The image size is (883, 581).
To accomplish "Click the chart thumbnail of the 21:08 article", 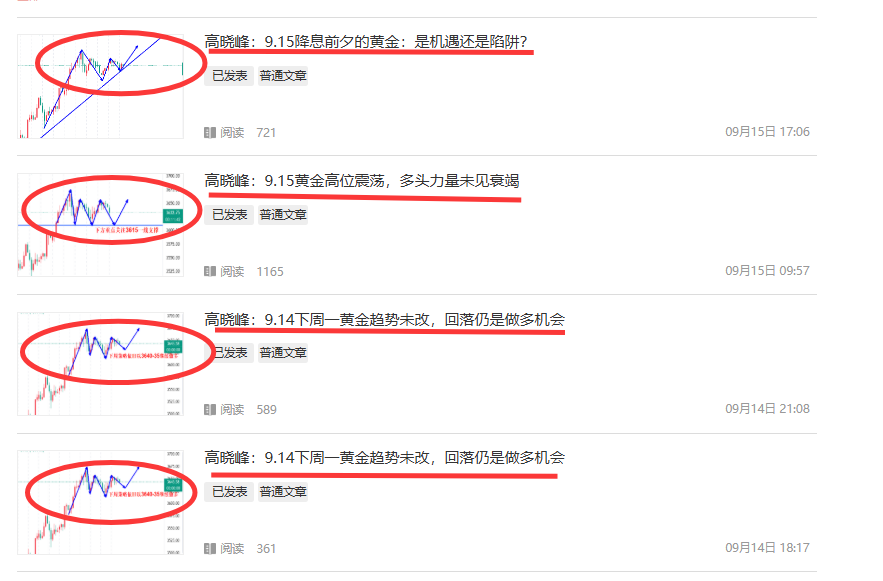I will (100, 364).
